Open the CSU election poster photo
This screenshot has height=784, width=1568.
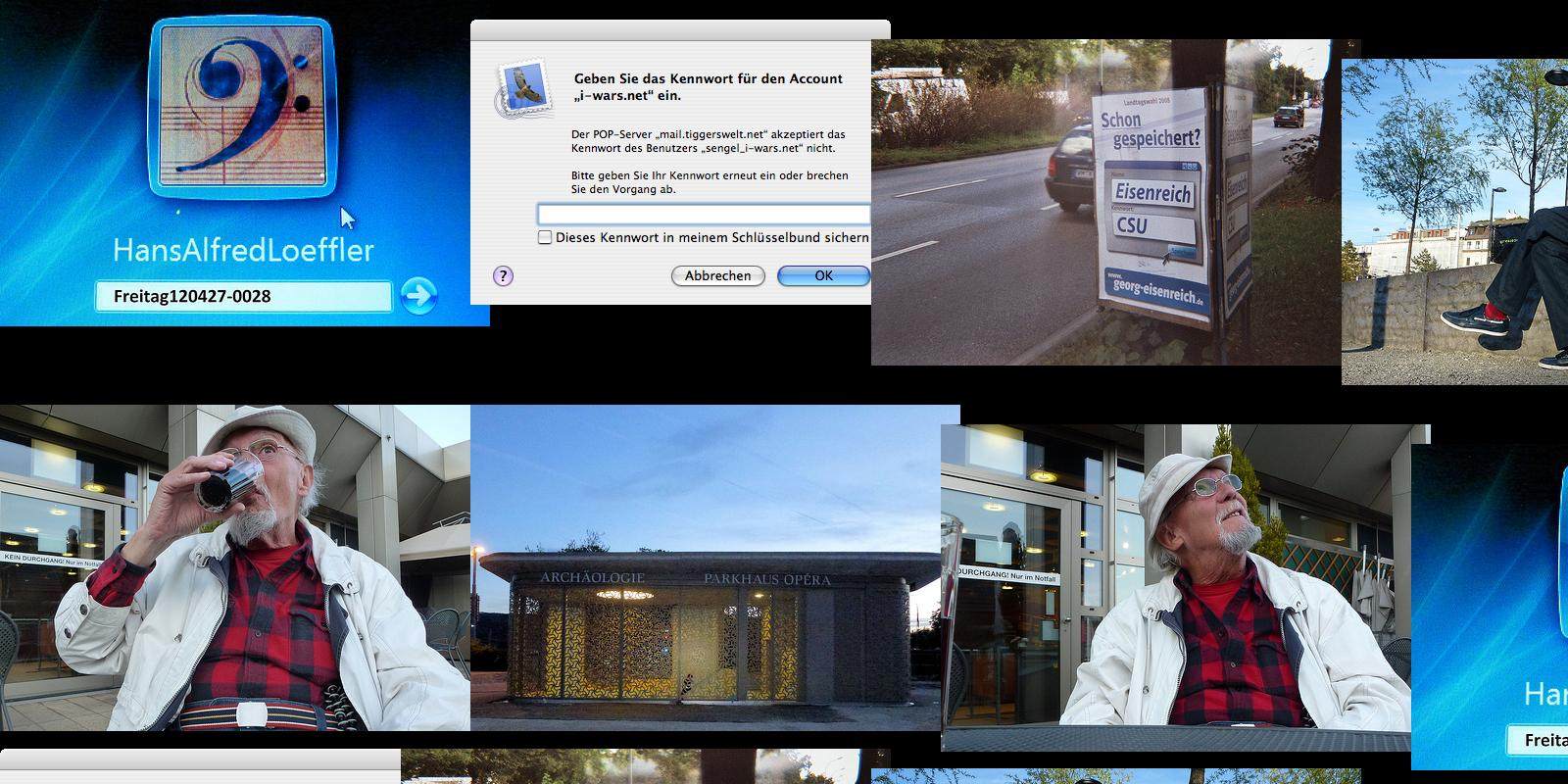[1106, 202]
